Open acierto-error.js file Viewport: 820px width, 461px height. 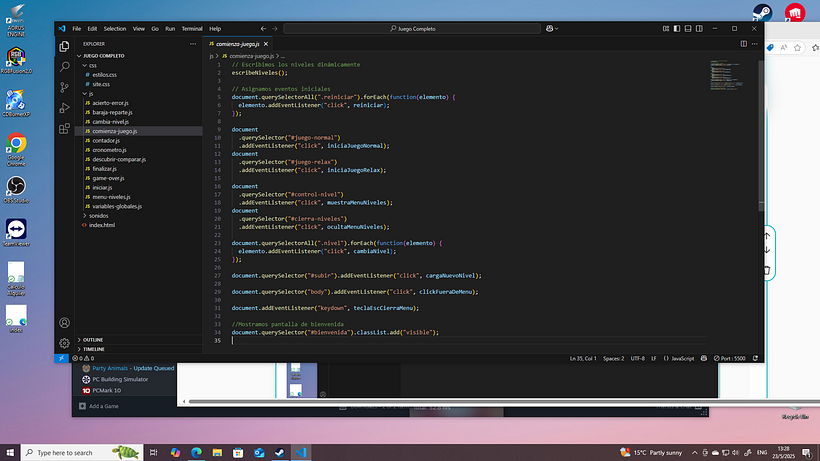(x=110, y=103)
